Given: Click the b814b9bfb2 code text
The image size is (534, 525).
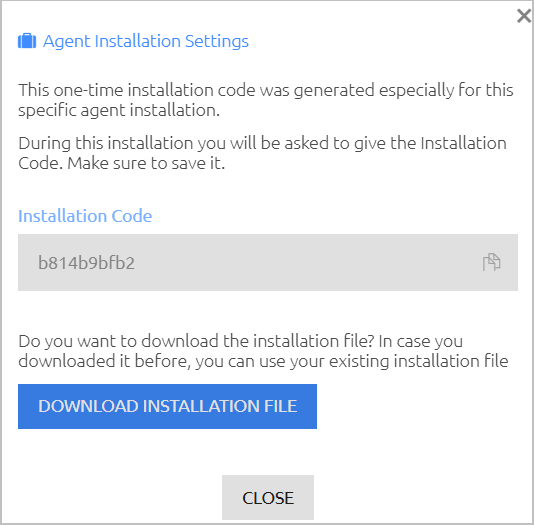Looking at the screenshot, I should (x=86, y=263).
